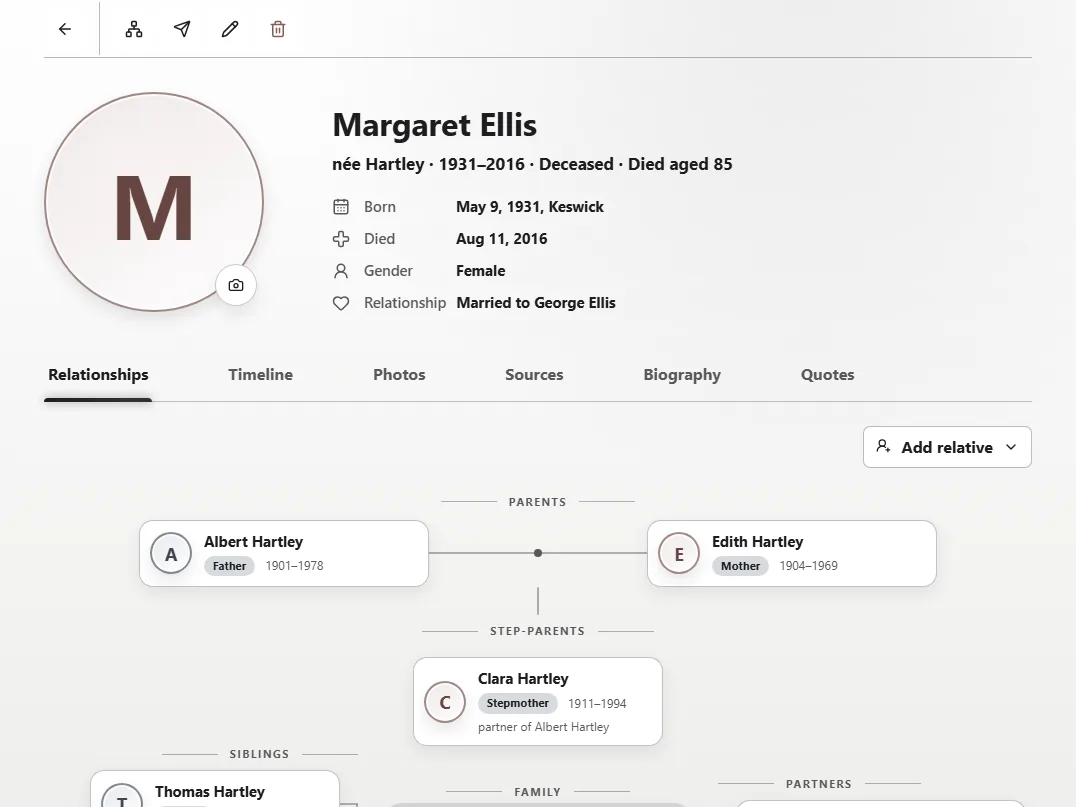Viewport: 1076px width, 807px height.
Task: Open the family tree view icon
Action: (x=134, y=29)
